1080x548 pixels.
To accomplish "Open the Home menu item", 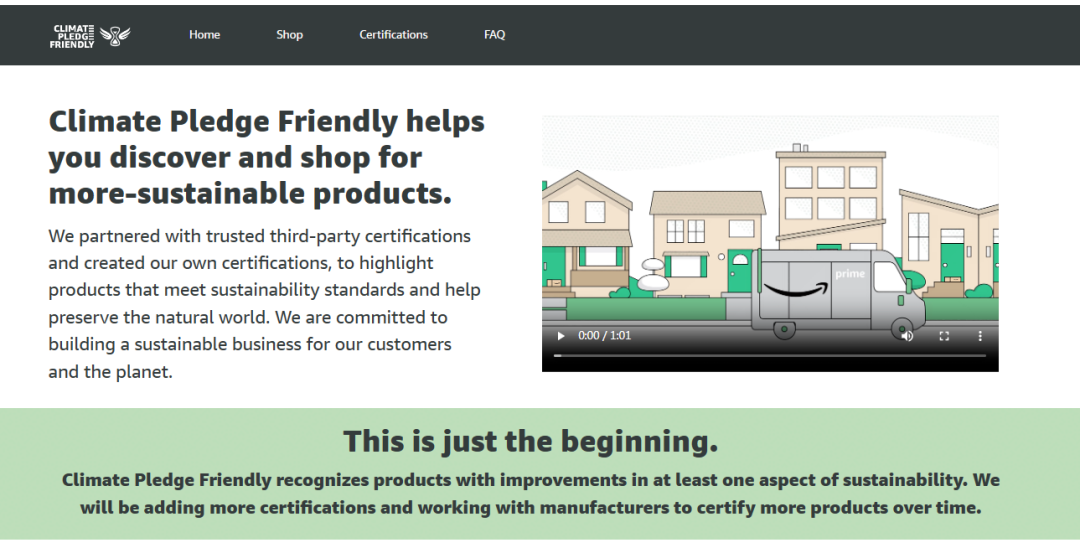I will (205, 34).
